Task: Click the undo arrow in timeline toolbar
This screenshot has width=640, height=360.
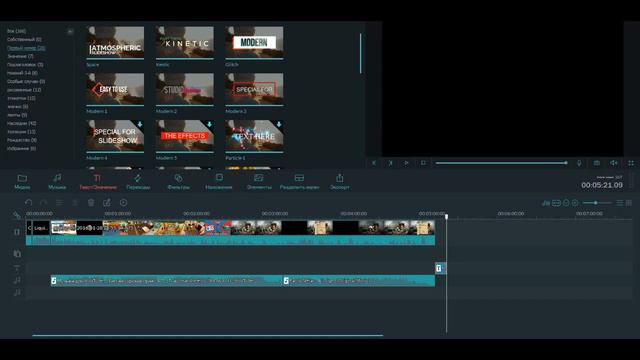Action: tap(28, 202)
